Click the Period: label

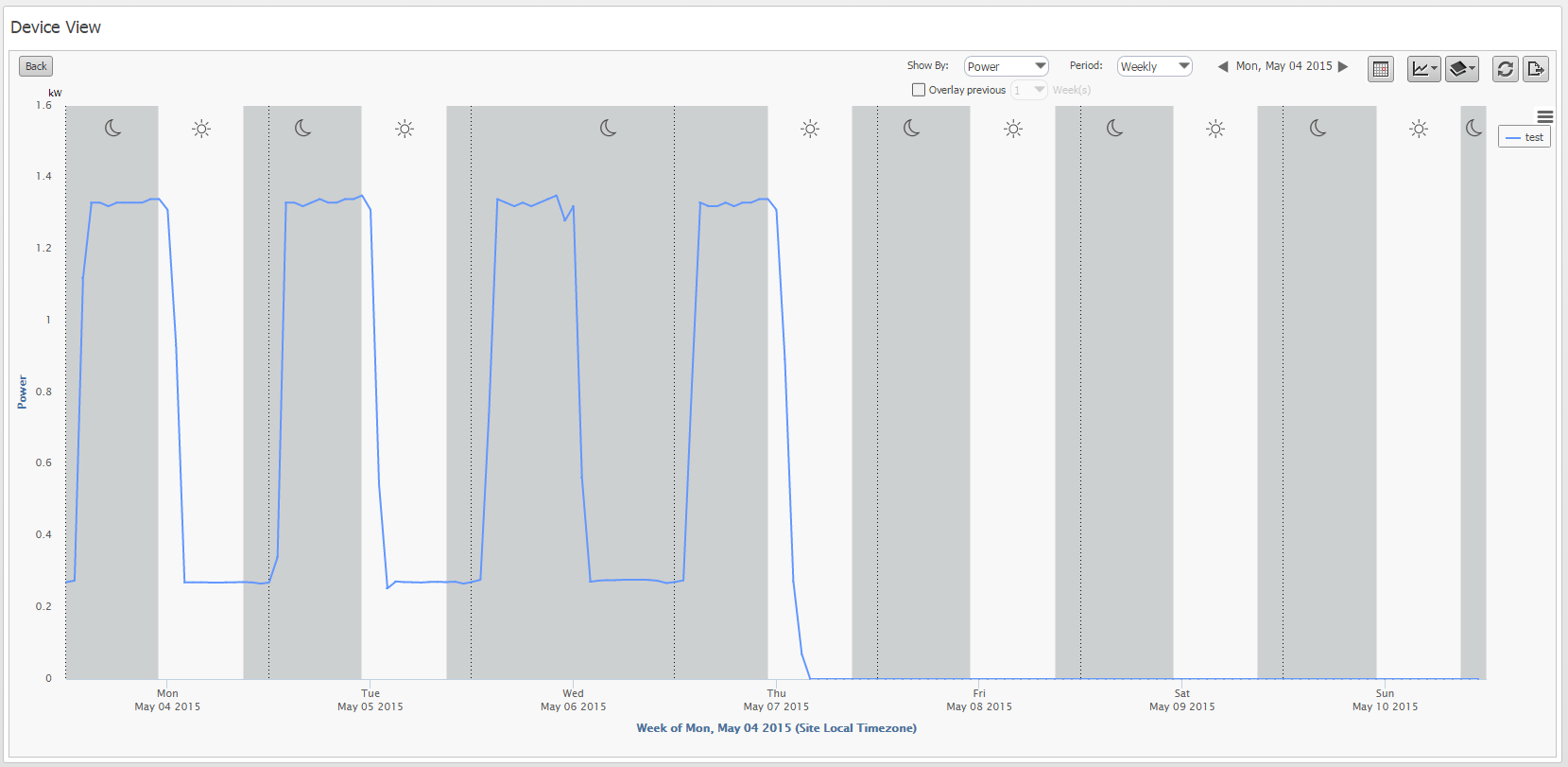coord(1086,65)
